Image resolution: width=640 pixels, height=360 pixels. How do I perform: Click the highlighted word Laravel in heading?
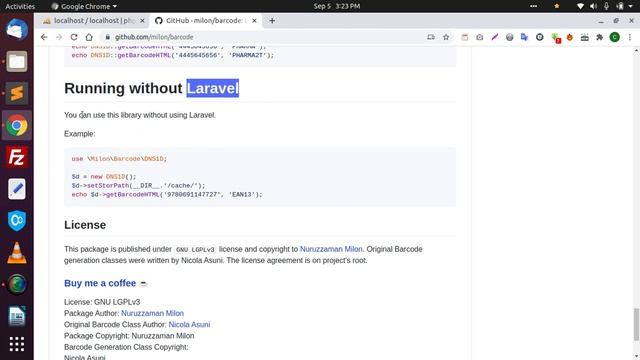[x=213, y=88]
